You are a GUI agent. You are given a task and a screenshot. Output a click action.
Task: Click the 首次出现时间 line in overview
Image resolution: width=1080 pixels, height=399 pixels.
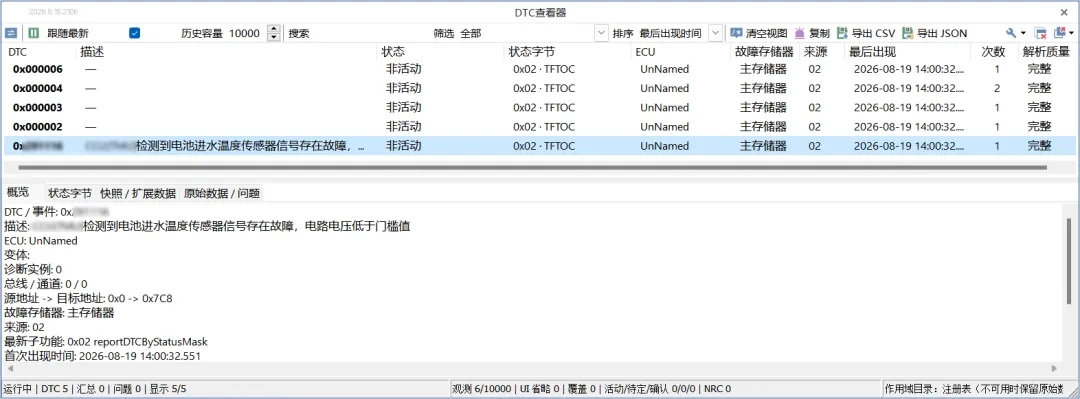[103, 356]
